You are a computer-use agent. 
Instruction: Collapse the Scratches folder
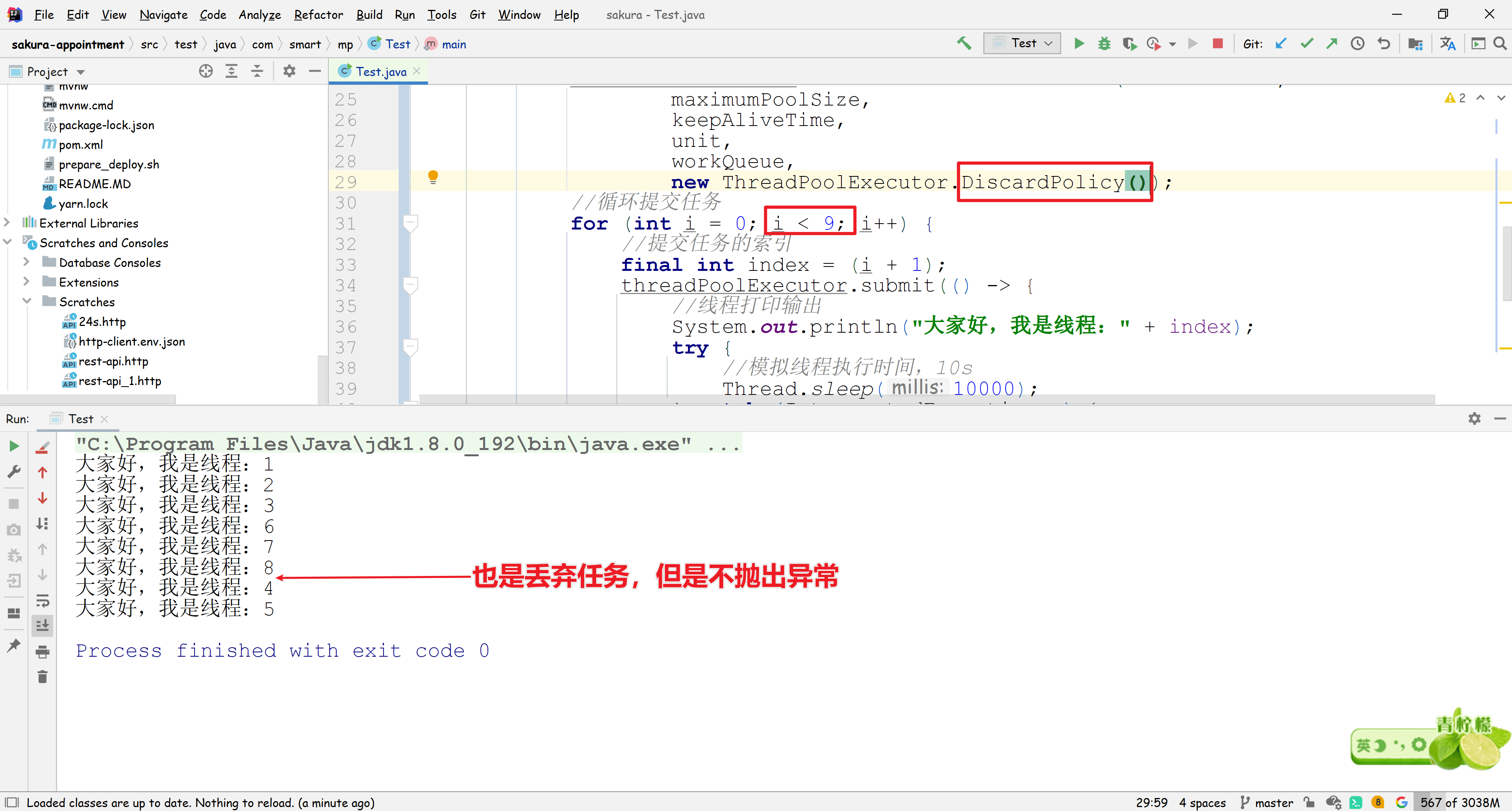point(26,302)
